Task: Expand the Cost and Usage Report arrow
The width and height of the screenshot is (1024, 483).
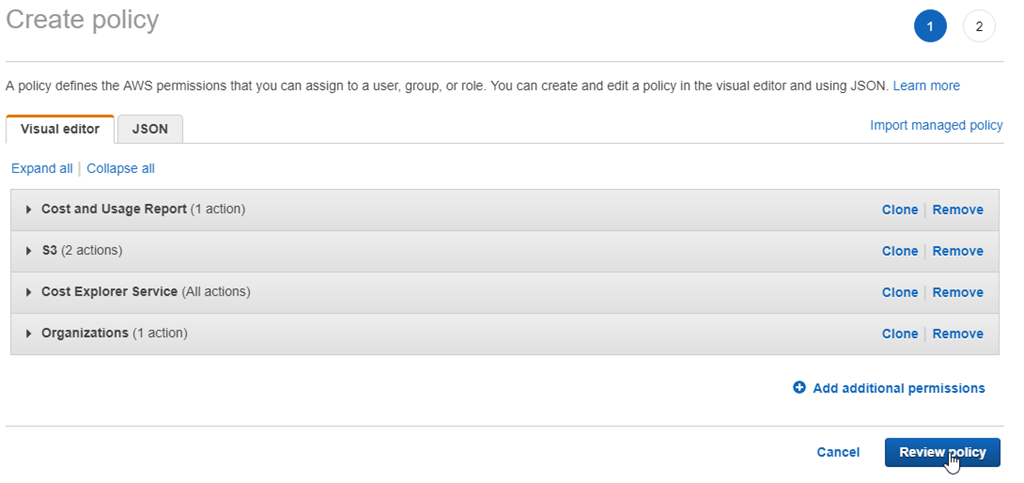Action: coord(29,210)
